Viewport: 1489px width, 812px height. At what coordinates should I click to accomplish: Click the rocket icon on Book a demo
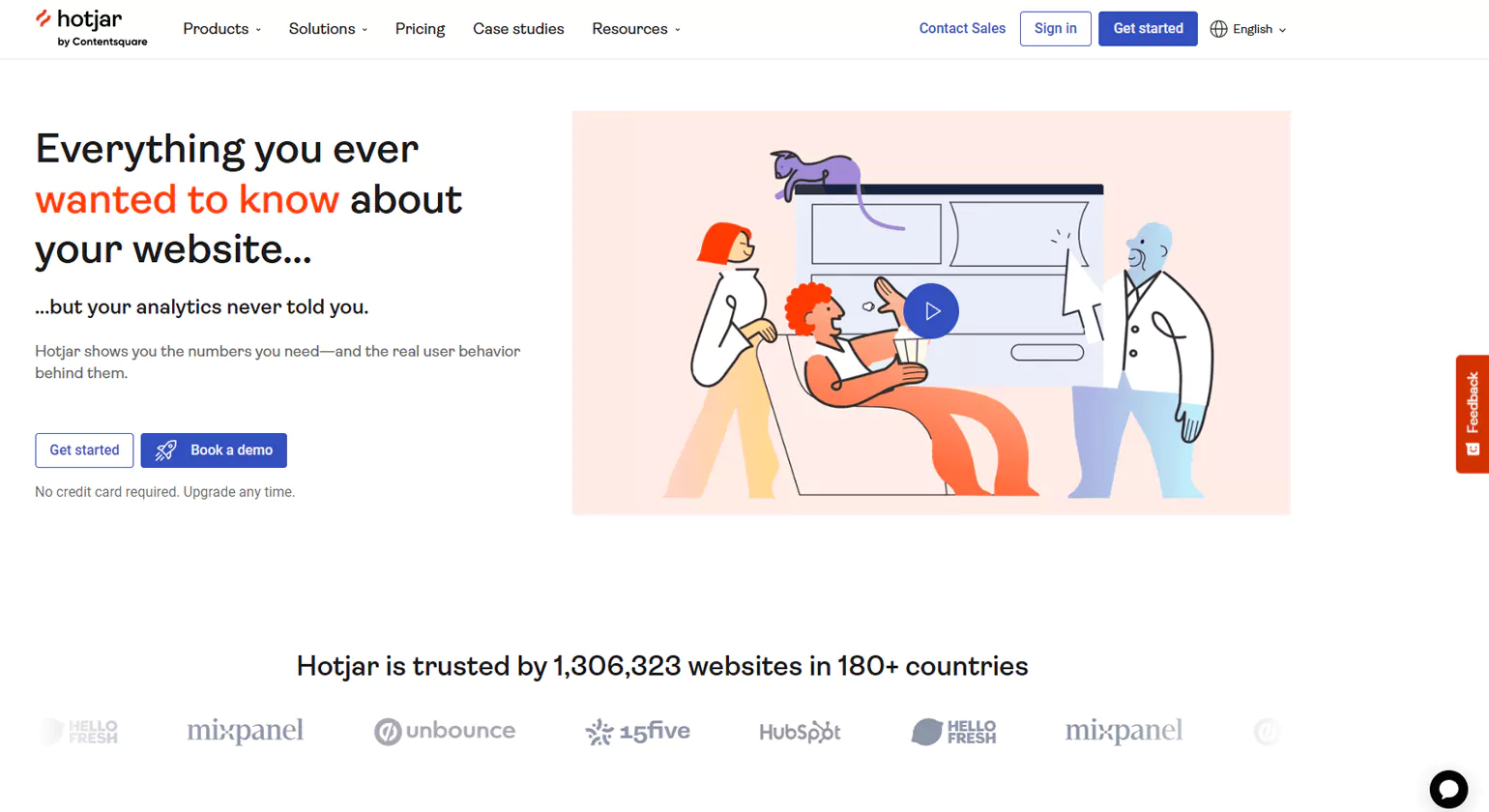[164, 449]
